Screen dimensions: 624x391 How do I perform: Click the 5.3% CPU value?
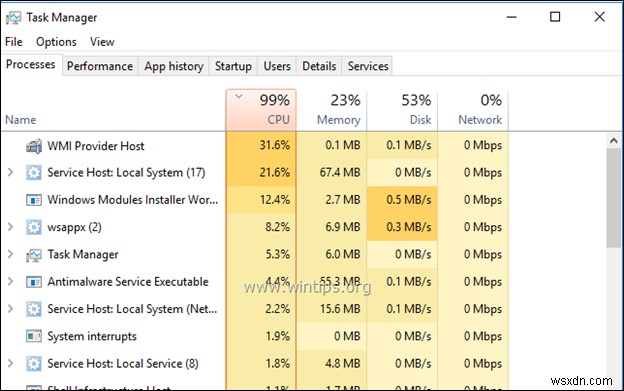[277, 254]
